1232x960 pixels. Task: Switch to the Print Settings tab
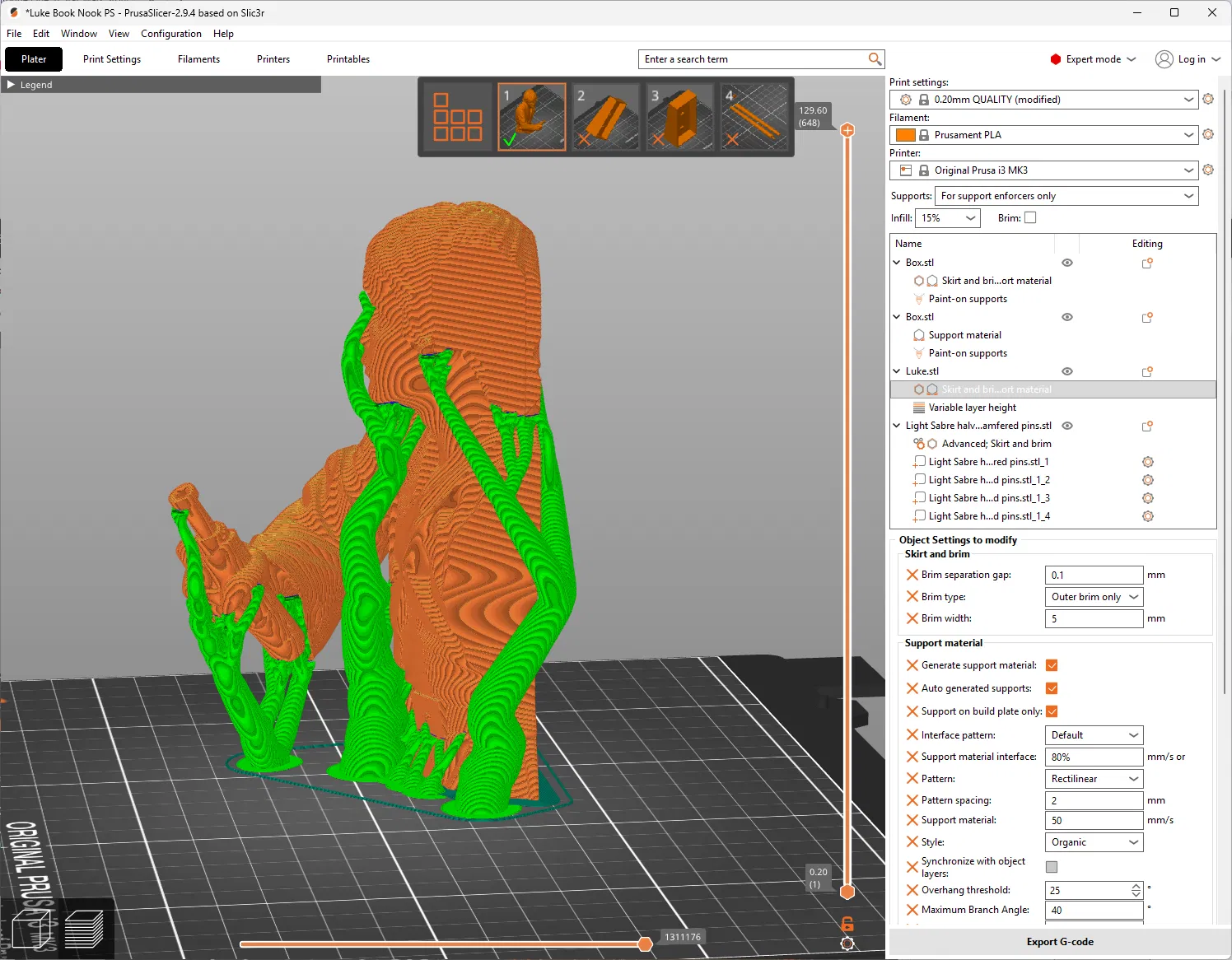pos(112,59)
